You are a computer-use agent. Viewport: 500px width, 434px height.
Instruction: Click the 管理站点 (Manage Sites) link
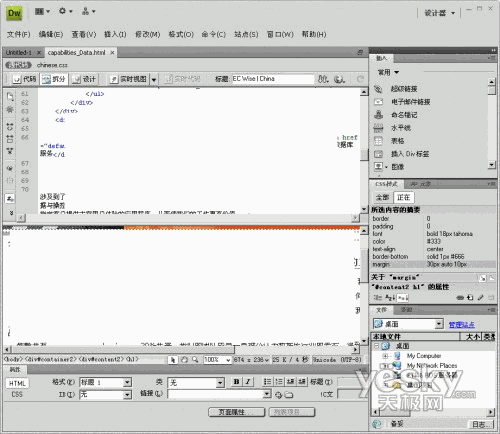(x=461, y=325)
